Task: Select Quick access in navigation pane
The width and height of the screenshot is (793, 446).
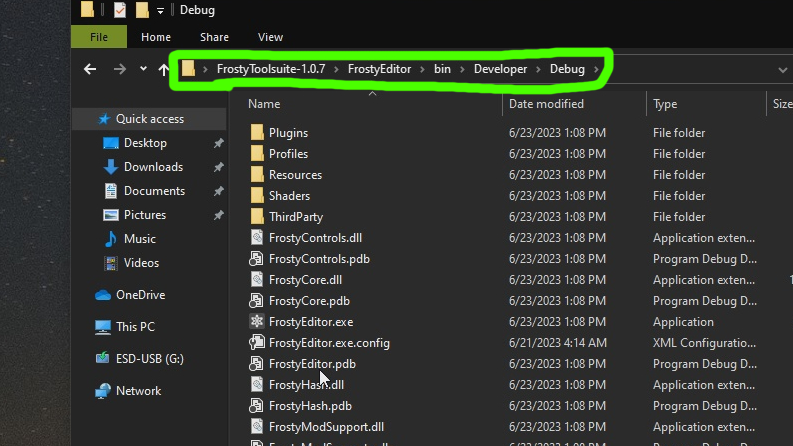Action: tap(150, 119)
